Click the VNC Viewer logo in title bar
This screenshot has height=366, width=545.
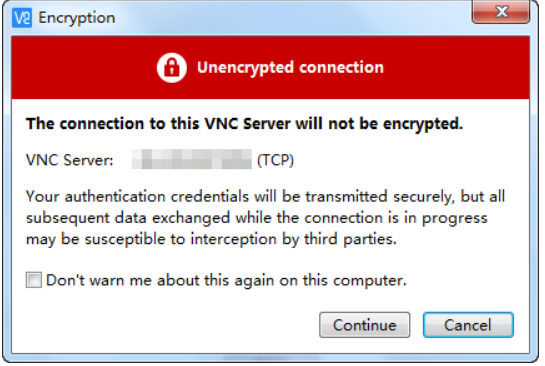pos(22,18)
